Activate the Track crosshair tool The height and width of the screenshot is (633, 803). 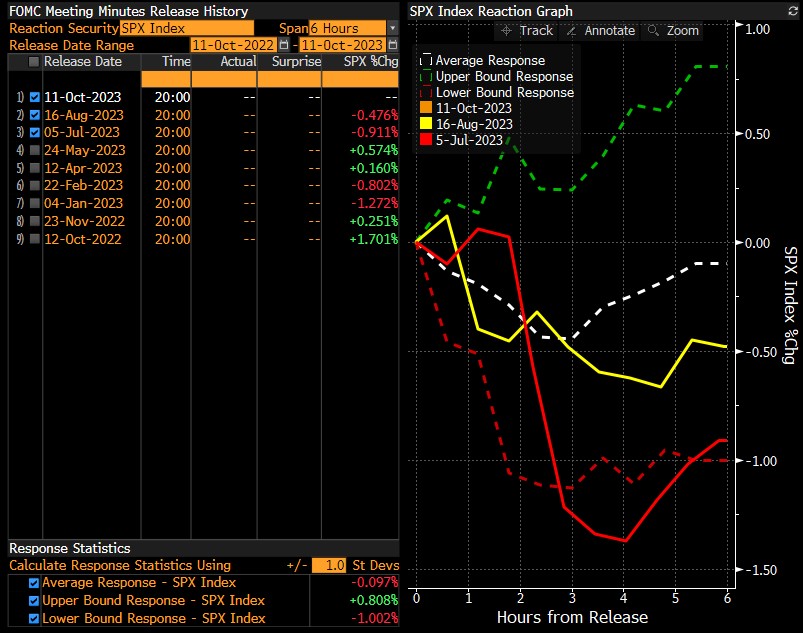point(527,30)
